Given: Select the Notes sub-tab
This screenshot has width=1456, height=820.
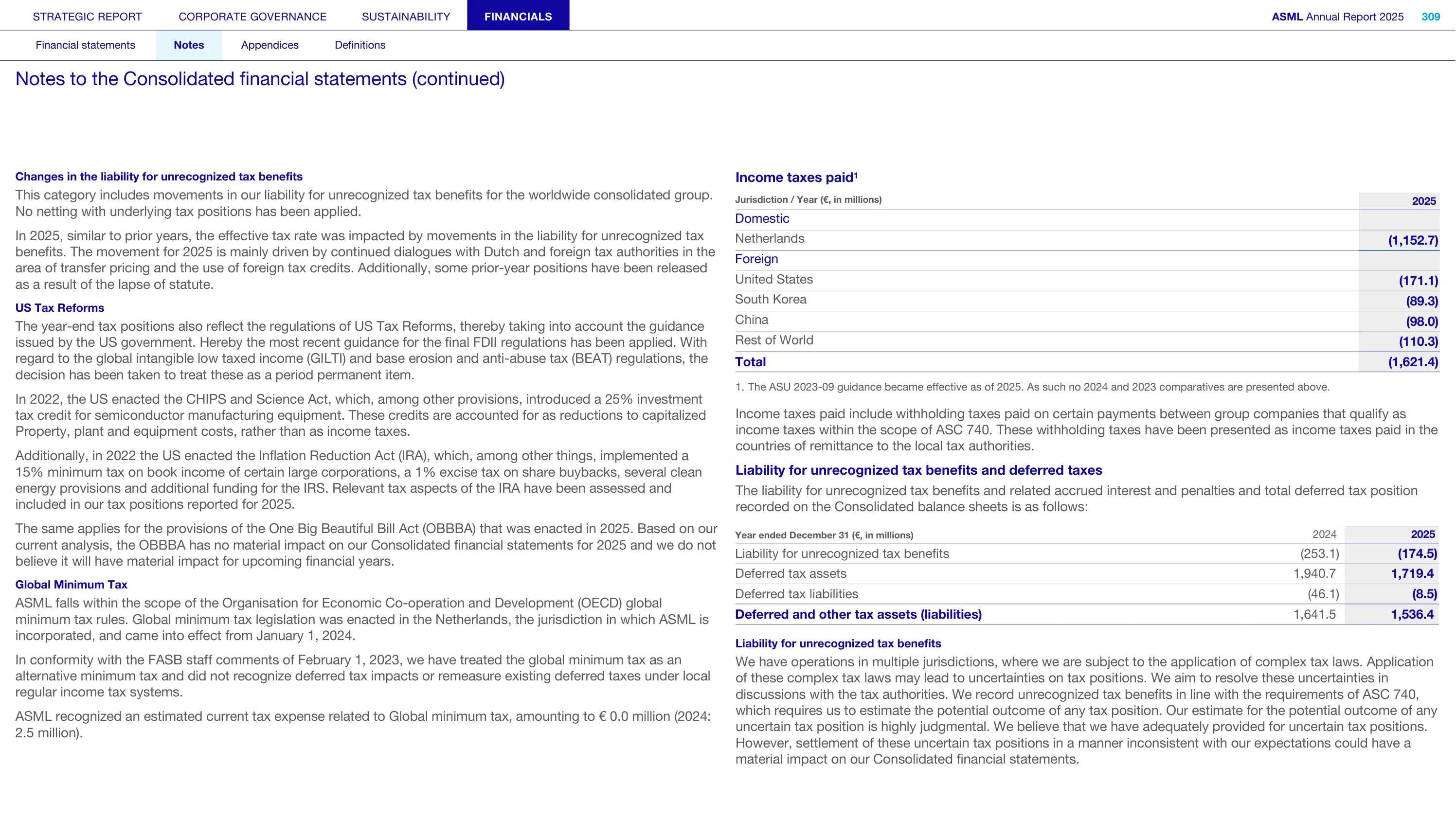Looking at the screenshot, I should pos(189,45).
